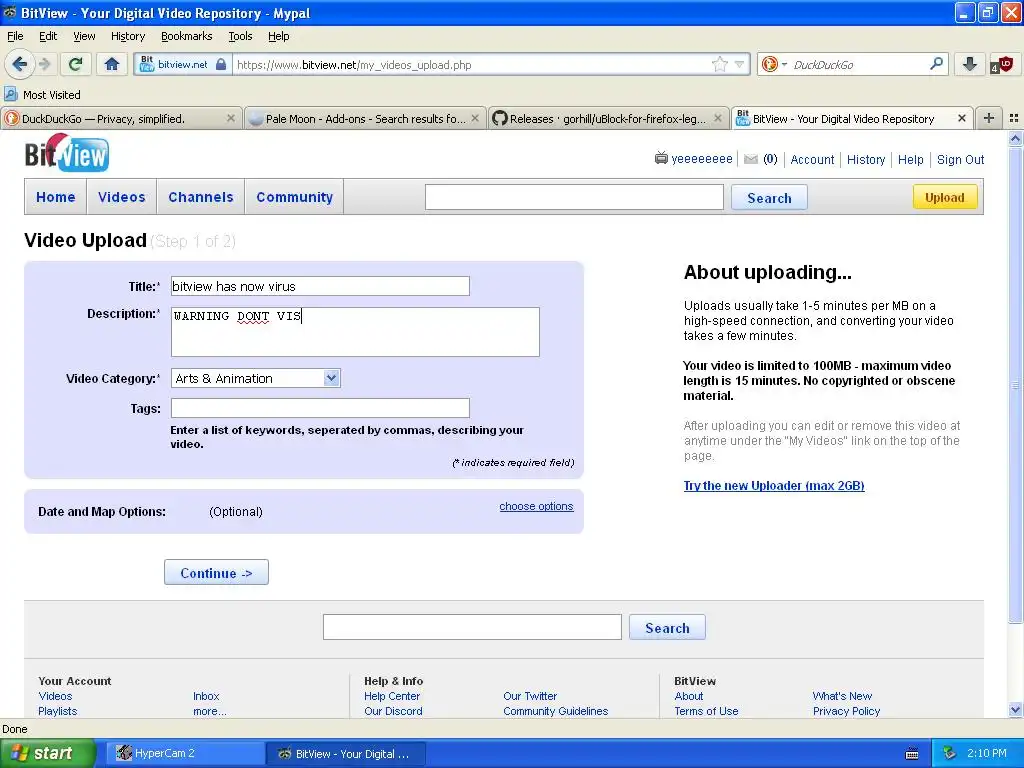The height and width of the screenshot is (768, 1024).
Task: Click the padlock security icon
Action: click(x=221, y=64)
